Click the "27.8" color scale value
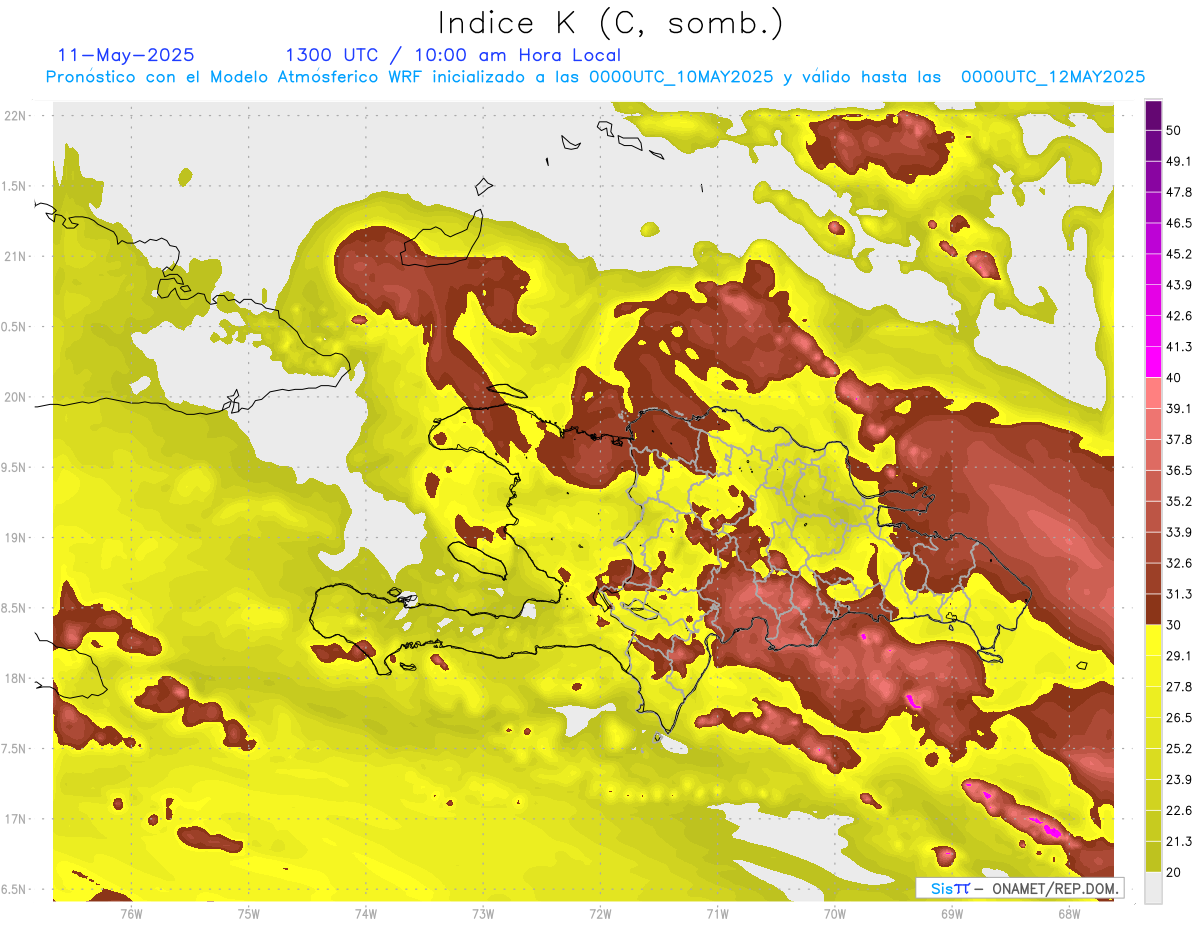Viewport: 1200px width, 927px height. 1179,687
